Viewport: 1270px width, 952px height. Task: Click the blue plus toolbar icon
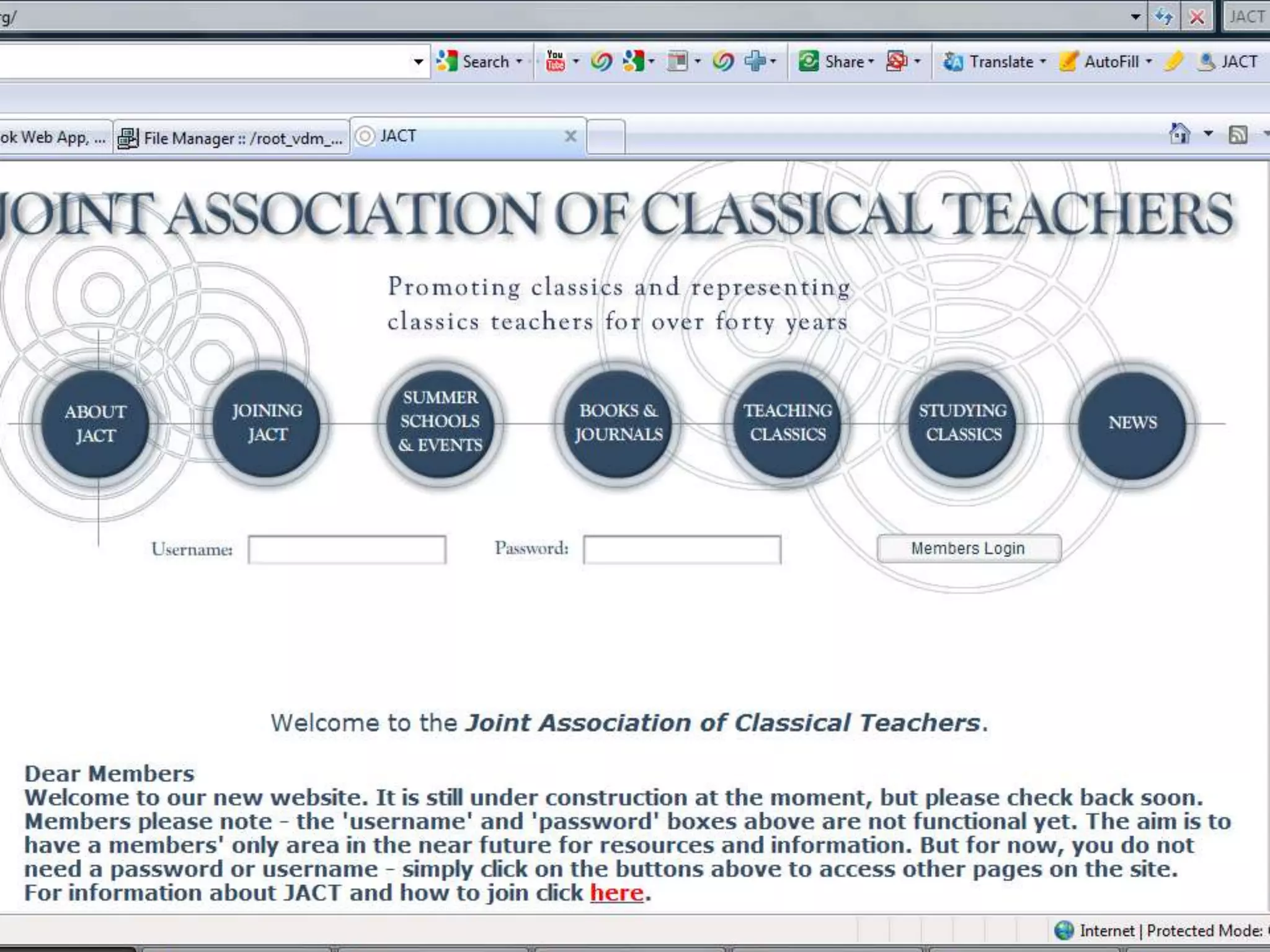click(755, 61)
